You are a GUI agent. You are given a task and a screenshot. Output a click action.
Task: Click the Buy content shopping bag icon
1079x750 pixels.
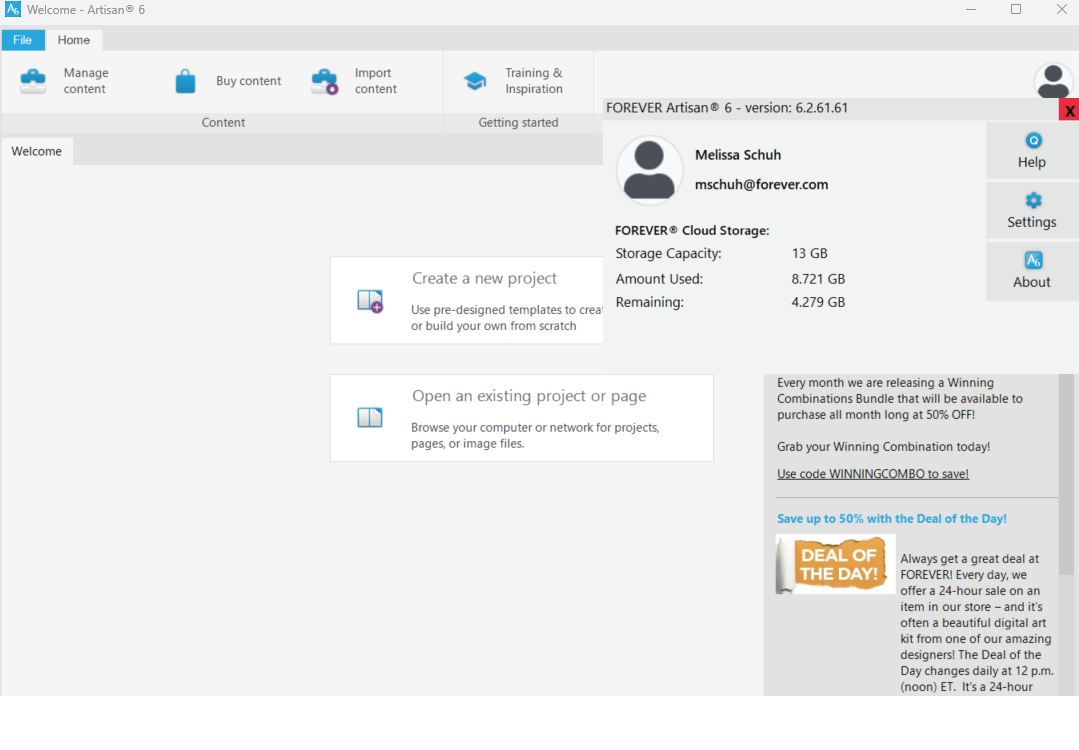[185, 81]
